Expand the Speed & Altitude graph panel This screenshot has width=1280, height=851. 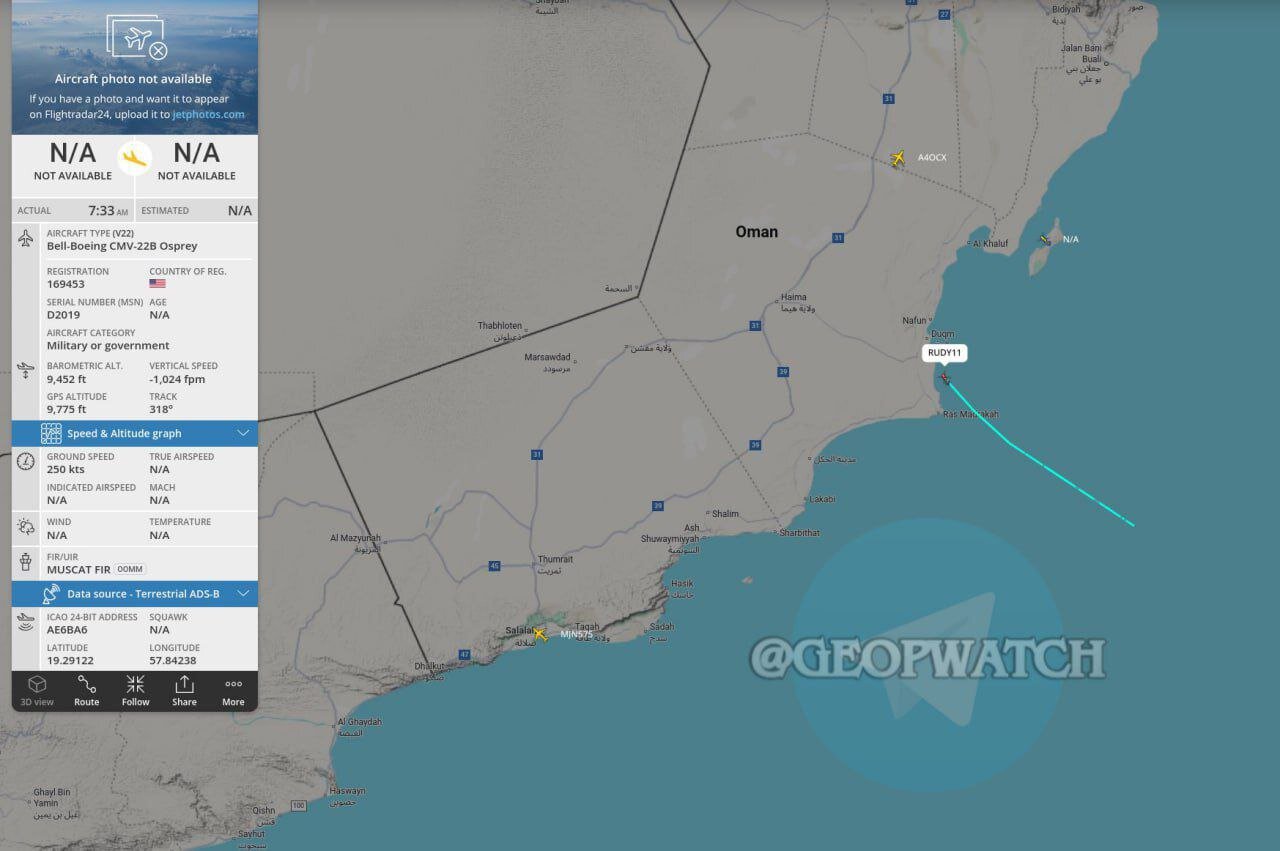point(135,433)
